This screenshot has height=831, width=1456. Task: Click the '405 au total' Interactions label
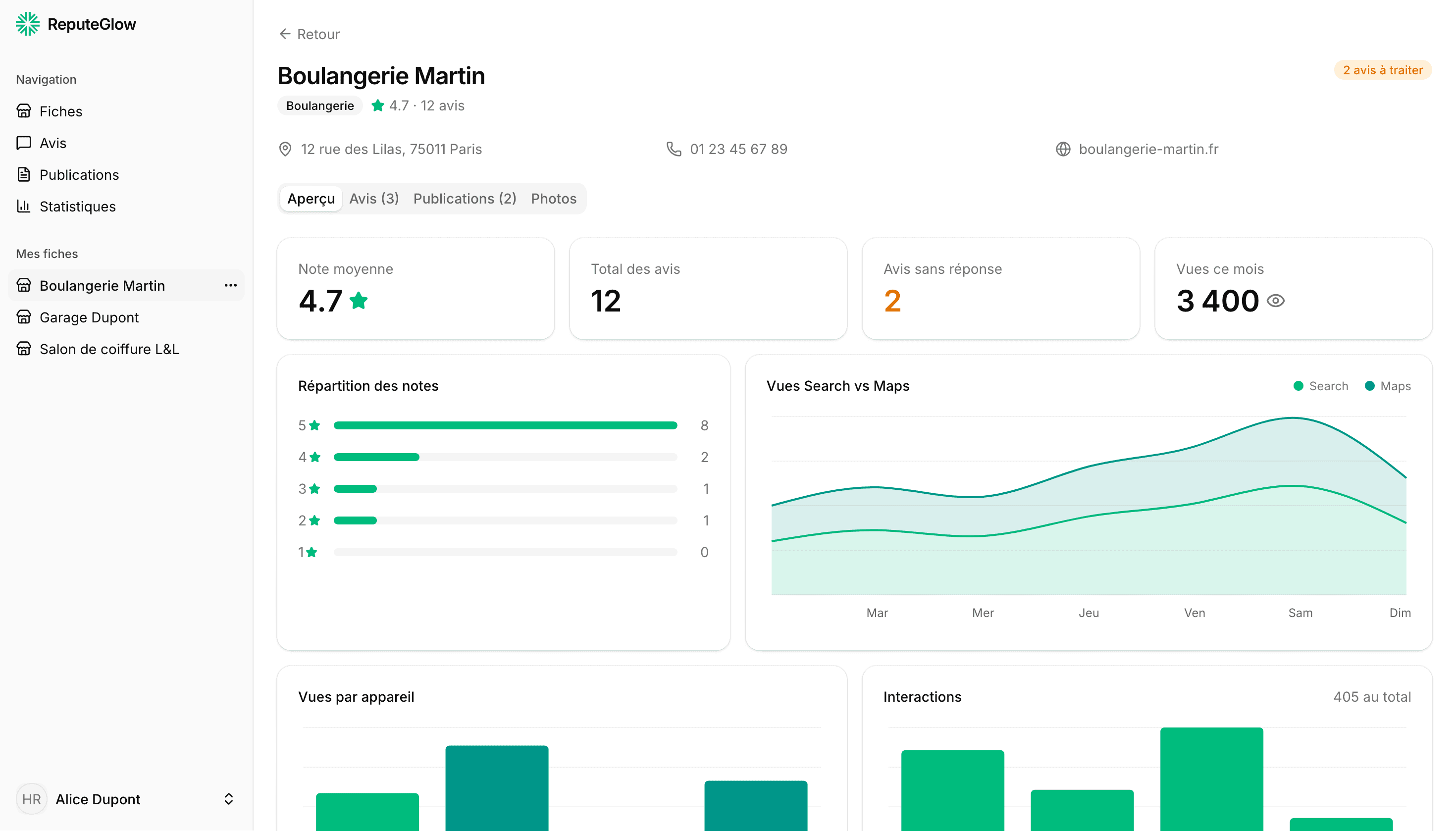tap(1372, 697)
